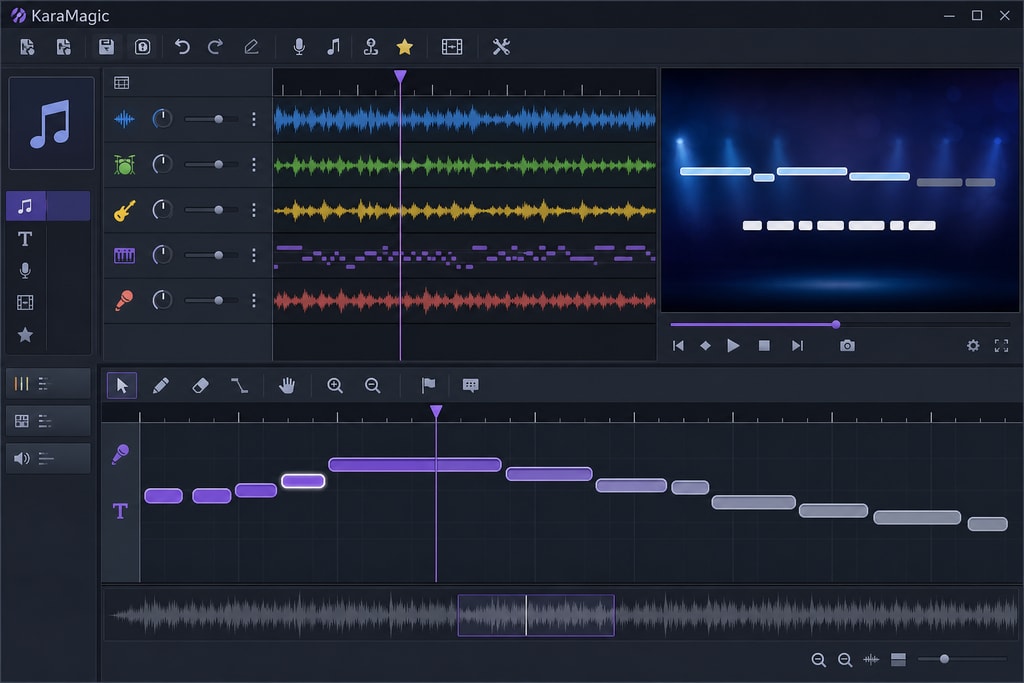Click the yellow star favorites icon
This screenshot has width=1024, height=683.
coord(405,47)
